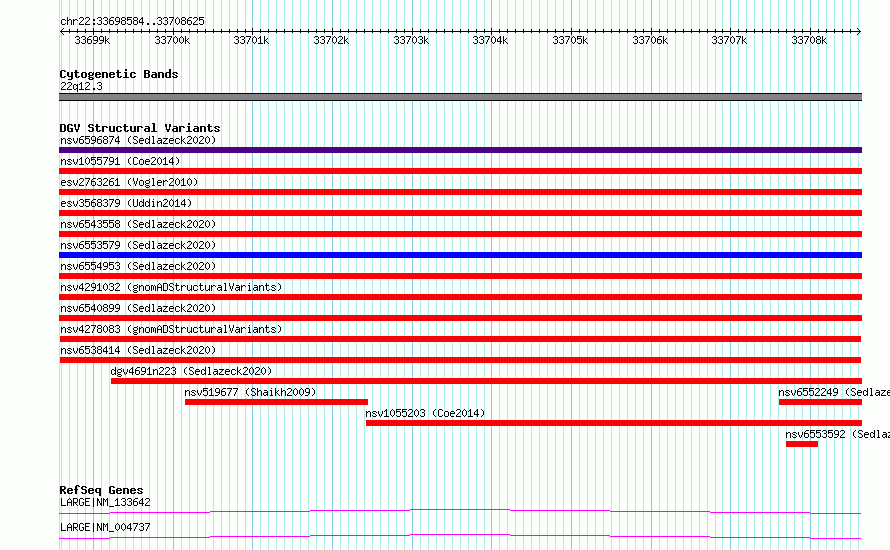Open the nsv4278083 (gnomADStructuralVariants) label
This screenshot has height=550, width=890.
pos(171,329)
